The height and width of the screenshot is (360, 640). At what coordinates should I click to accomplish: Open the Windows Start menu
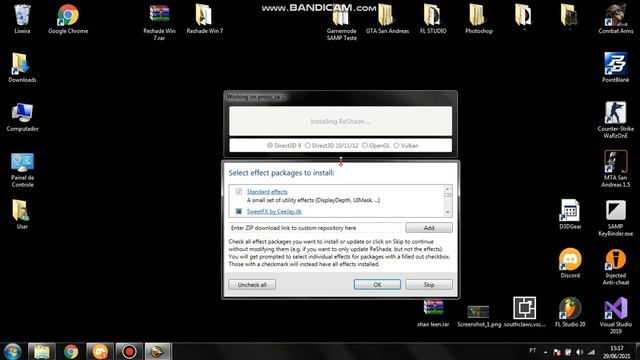[12, 351]
